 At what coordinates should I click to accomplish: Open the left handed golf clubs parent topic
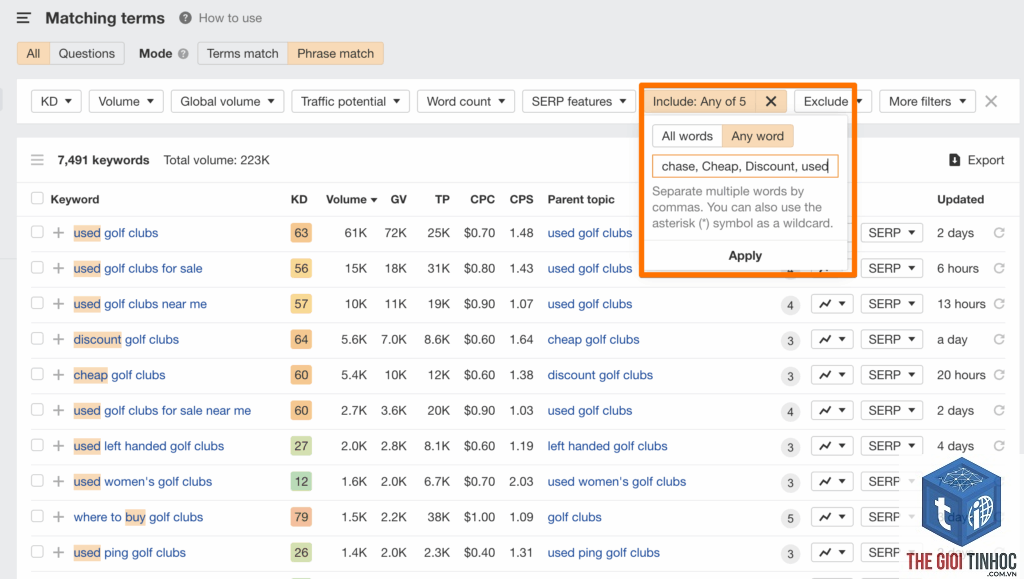[x=607, y=446]
